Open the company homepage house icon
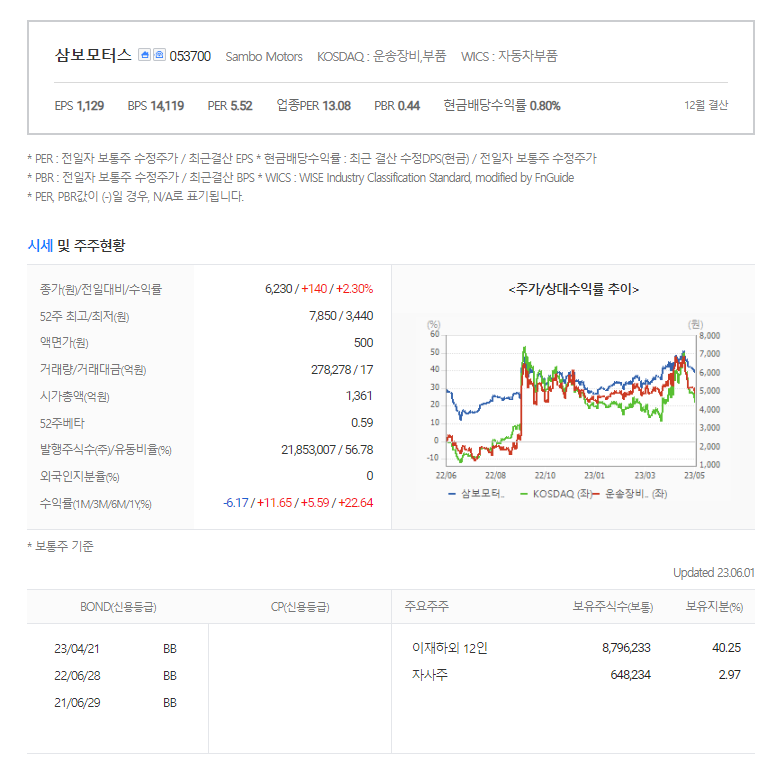Viewport: 765px width, 759px height. (x=144, y=55)
